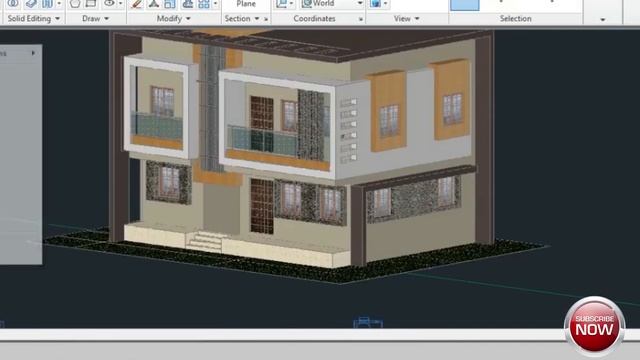Screen dimensions: 640x360
Task: Select the Rectangle draw tool icon
Action: pyautogui.click(x=91, y=4)
